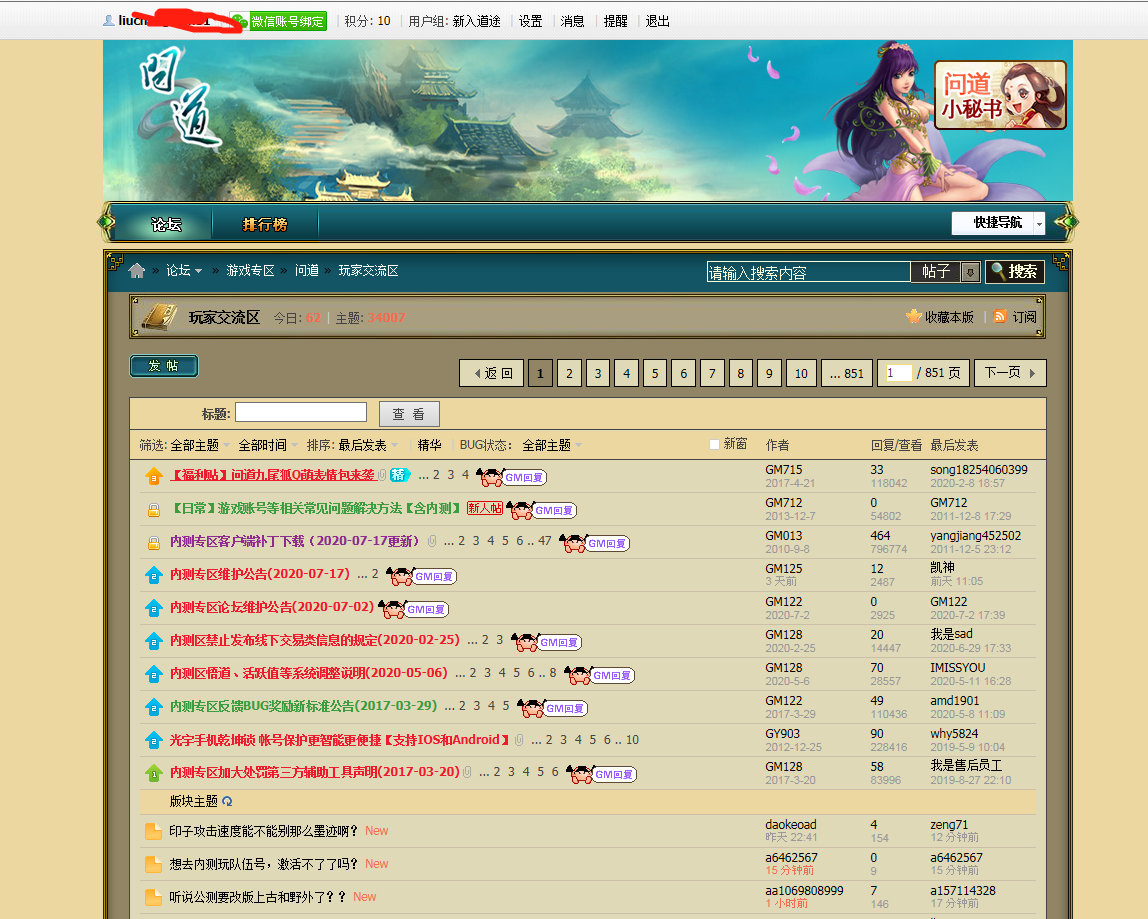1148x919 pixels.
Task: Click the 回复/查看 column header
Action: pos(896,445)
